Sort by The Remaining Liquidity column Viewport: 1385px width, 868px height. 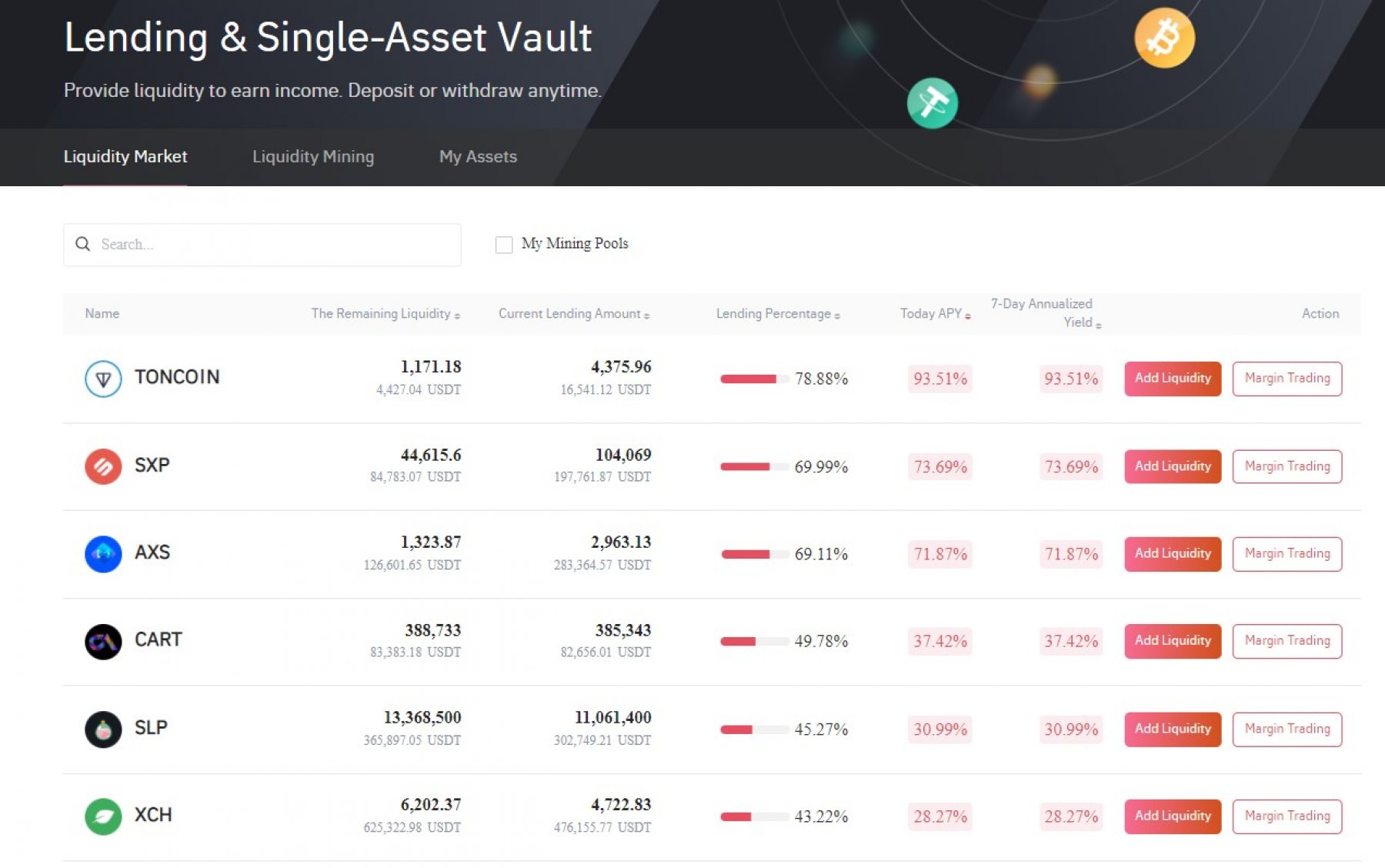385,314
